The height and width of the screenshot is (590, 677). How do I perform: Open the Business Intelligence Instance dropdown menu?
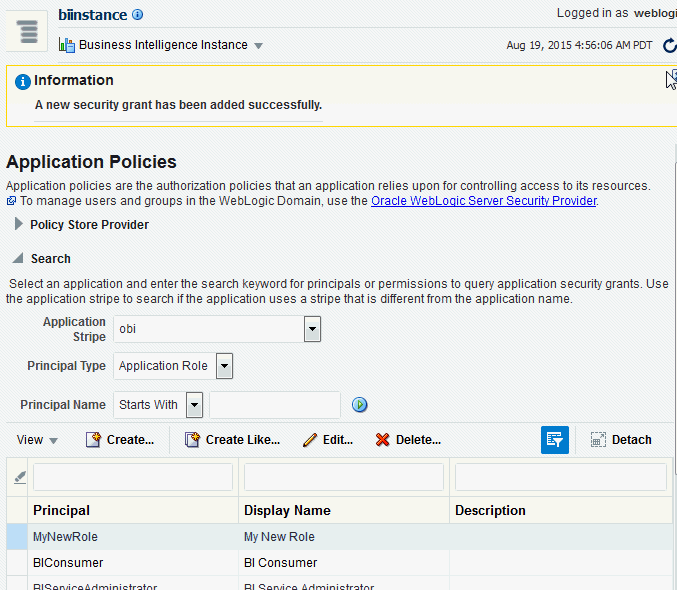coord(258,45)
